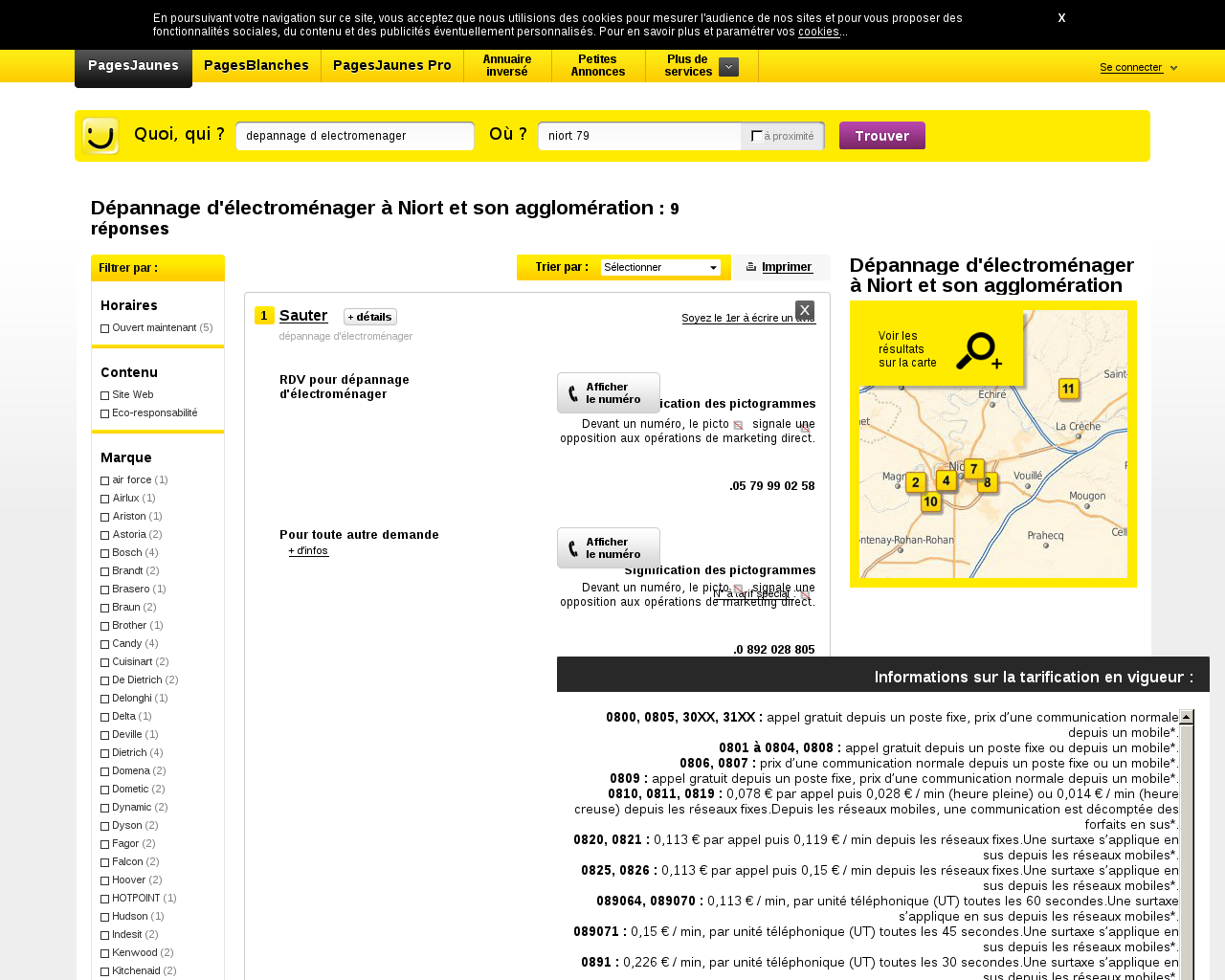The width and height of the screenshot is (1225, 980).
Task: Check the Fagor brand filter
Action: (105, 844)
